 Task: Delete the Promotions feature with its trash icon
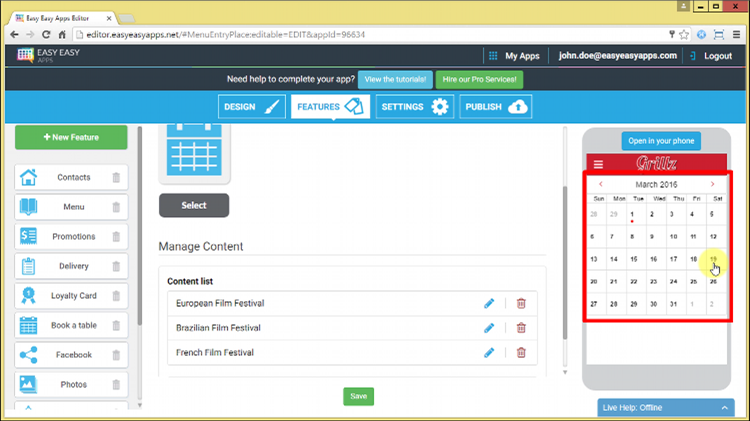tap(116, 236)
